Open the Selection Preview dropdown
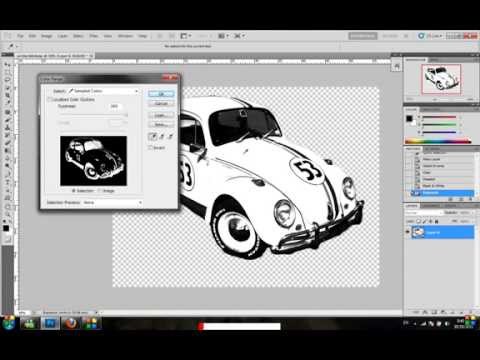 pos(113,202)
